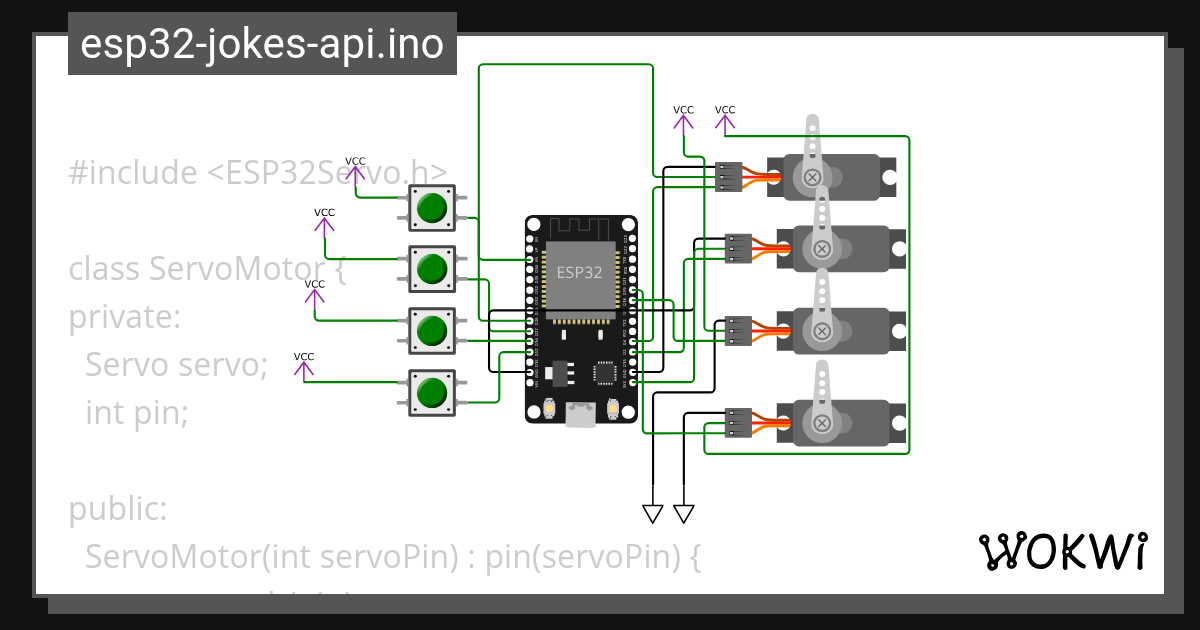
Task: Click the VCC symbol above the top pushbutton
Action: point(356,170)
